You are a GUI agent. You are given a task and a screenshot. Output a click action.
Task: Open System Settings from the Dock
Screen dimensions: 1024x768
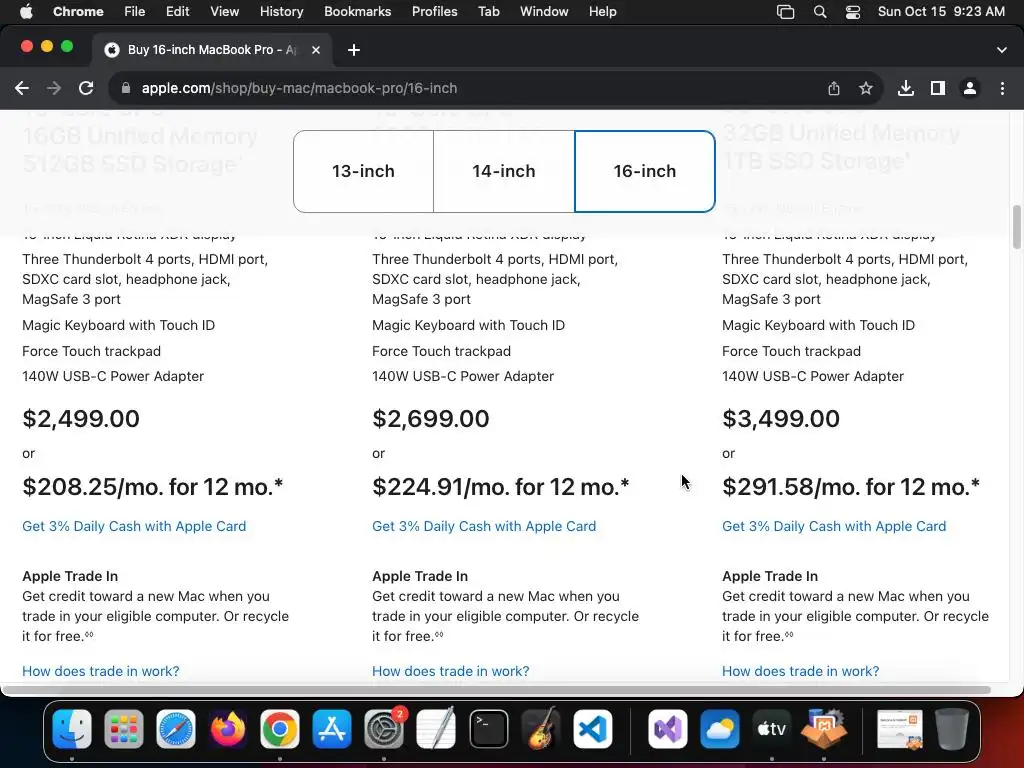(384, 729)
